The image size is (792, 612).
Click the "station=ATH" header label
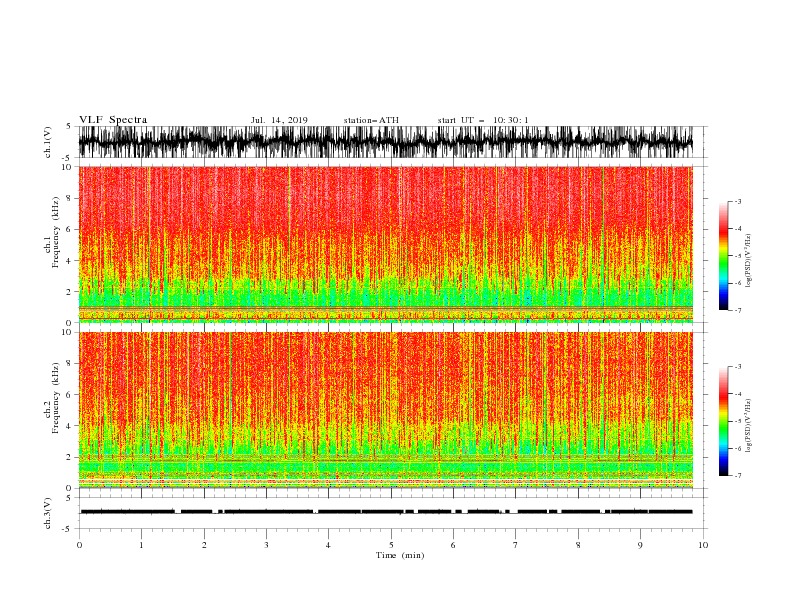pos(371,120)
